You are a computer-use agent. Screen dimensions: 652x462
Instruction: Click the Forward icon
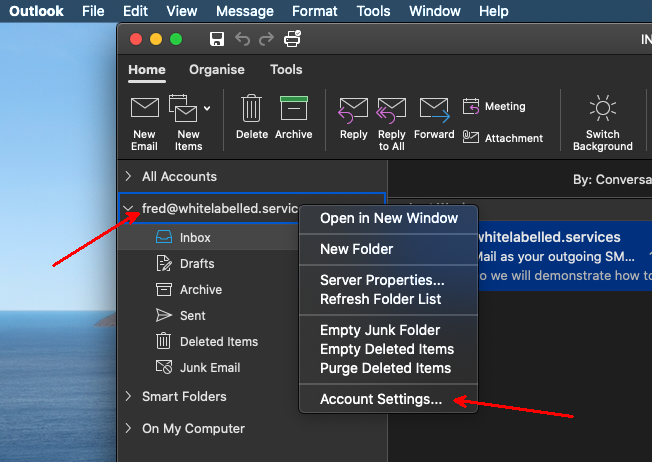point(435,110)
